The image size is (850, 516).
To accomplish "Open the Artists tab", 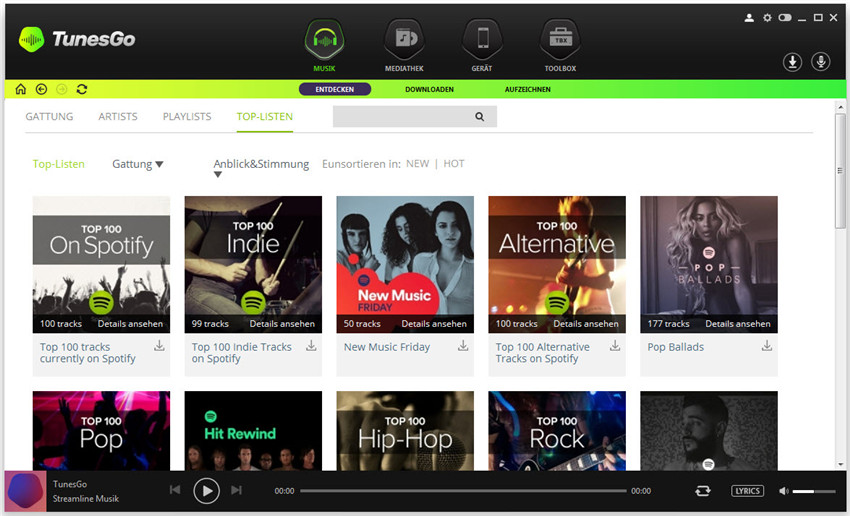I will 118,117.
